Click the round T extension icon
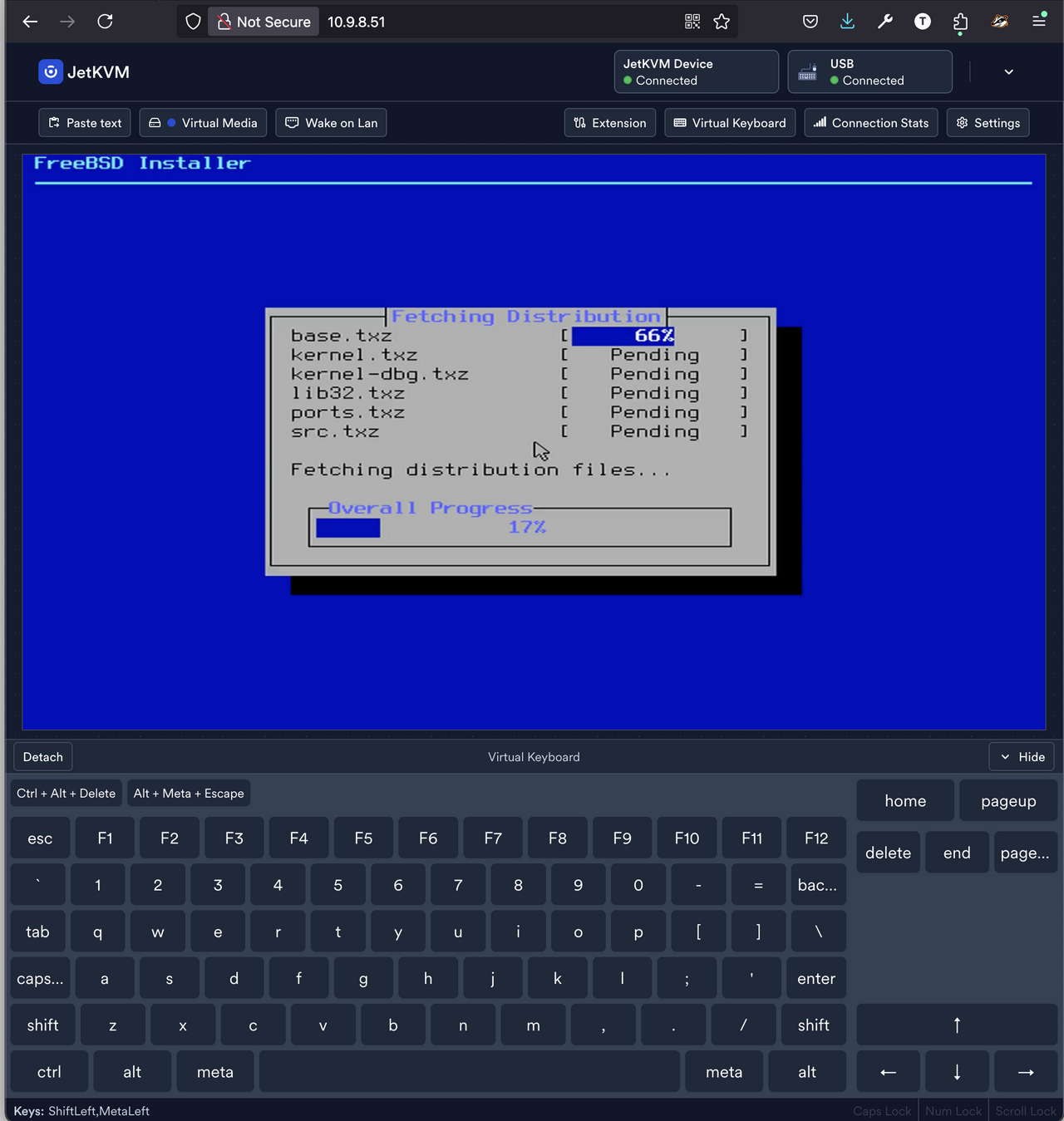The image size is (1064, 1121). coord(923,22)
